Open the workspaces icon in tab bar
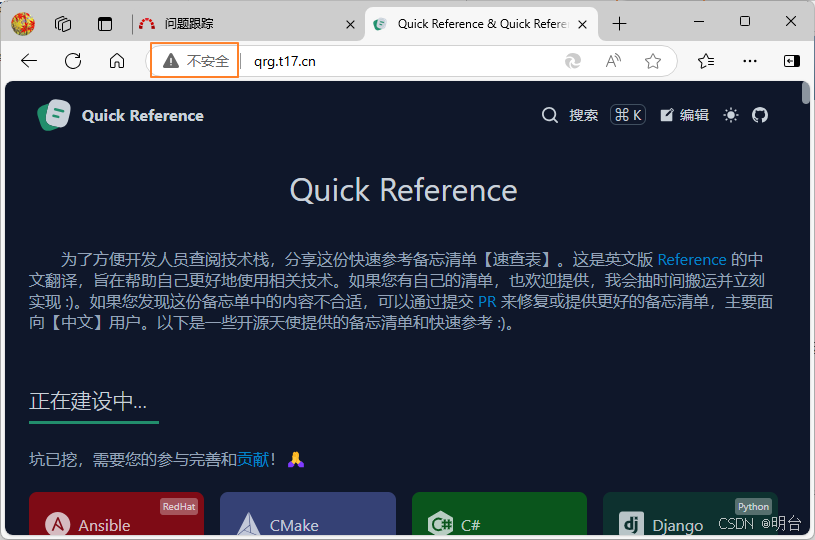 (63, 24)
